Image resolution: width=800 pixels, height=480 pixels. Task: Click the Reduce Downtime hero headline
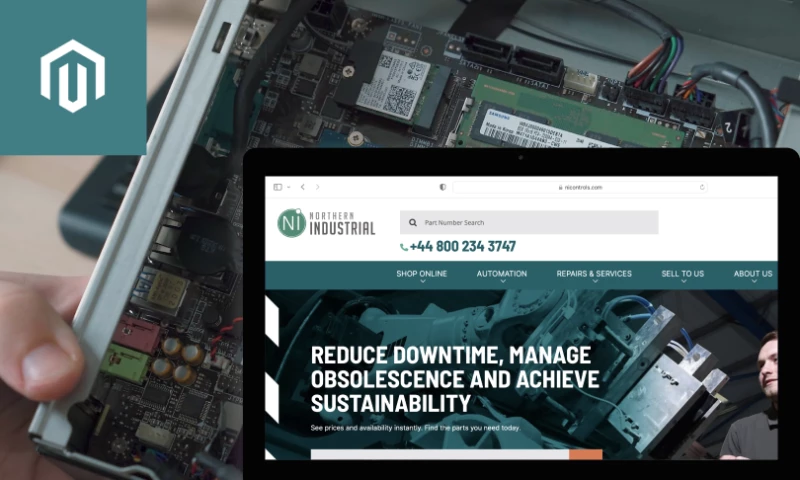455,379
